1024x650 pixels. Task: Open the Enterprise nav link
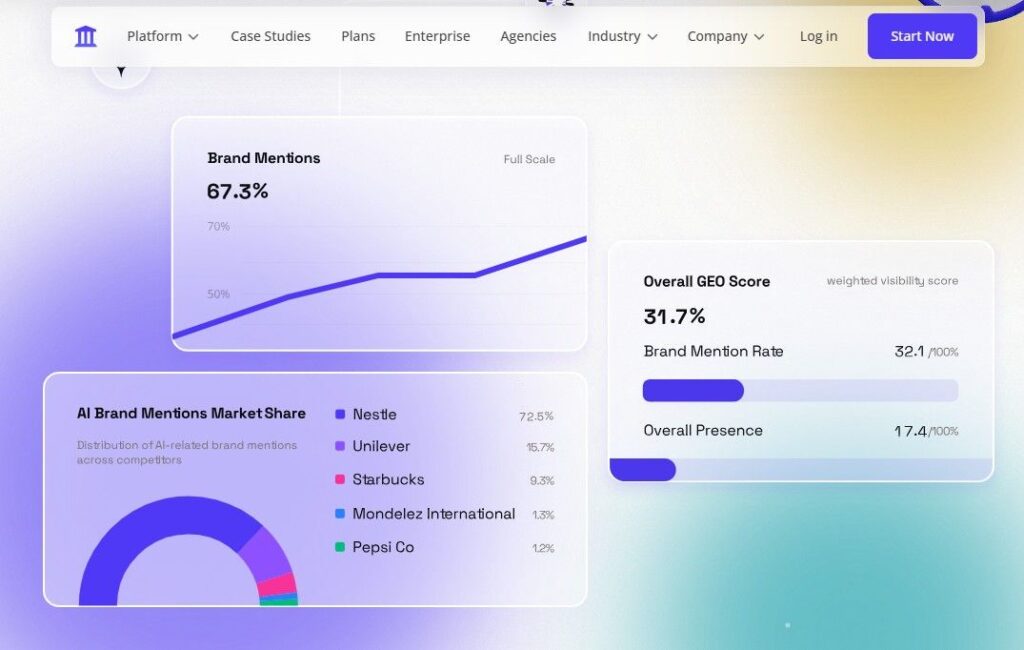click(x=438, y=37)
